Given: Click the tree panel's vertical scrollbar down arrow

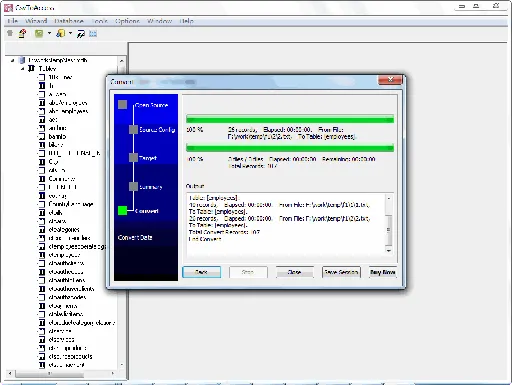Looking at the screenshot, I should [x=122, y=365].
